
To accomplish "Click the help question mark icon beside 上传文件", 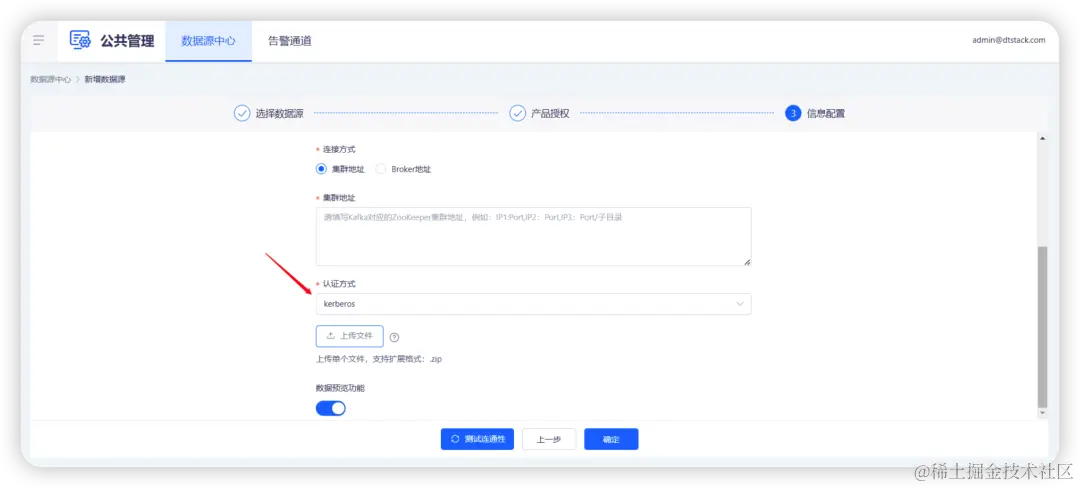I will coord(394,337).
